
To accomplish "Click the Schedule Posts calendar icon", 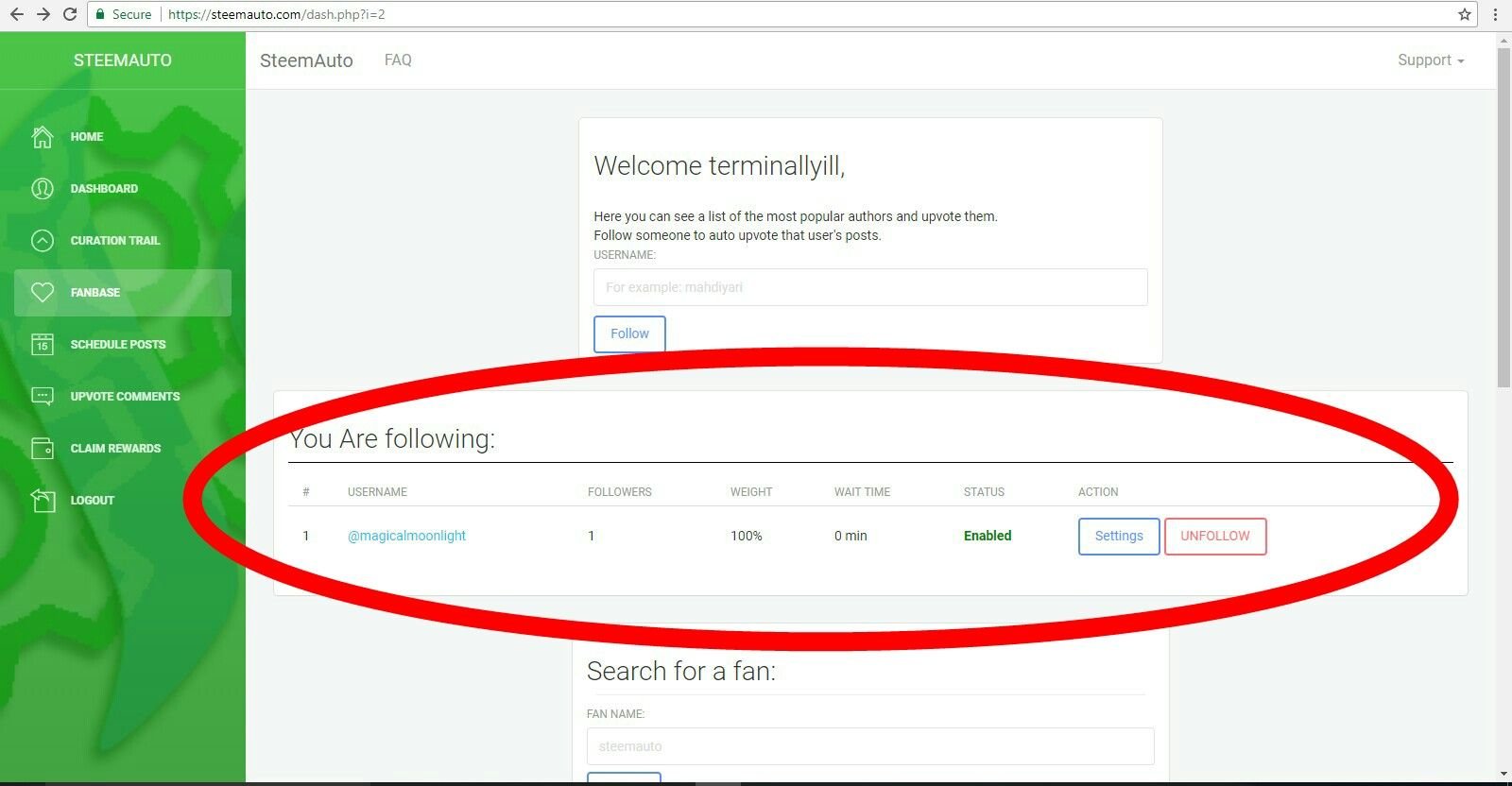I will click(x=43, y=345).
